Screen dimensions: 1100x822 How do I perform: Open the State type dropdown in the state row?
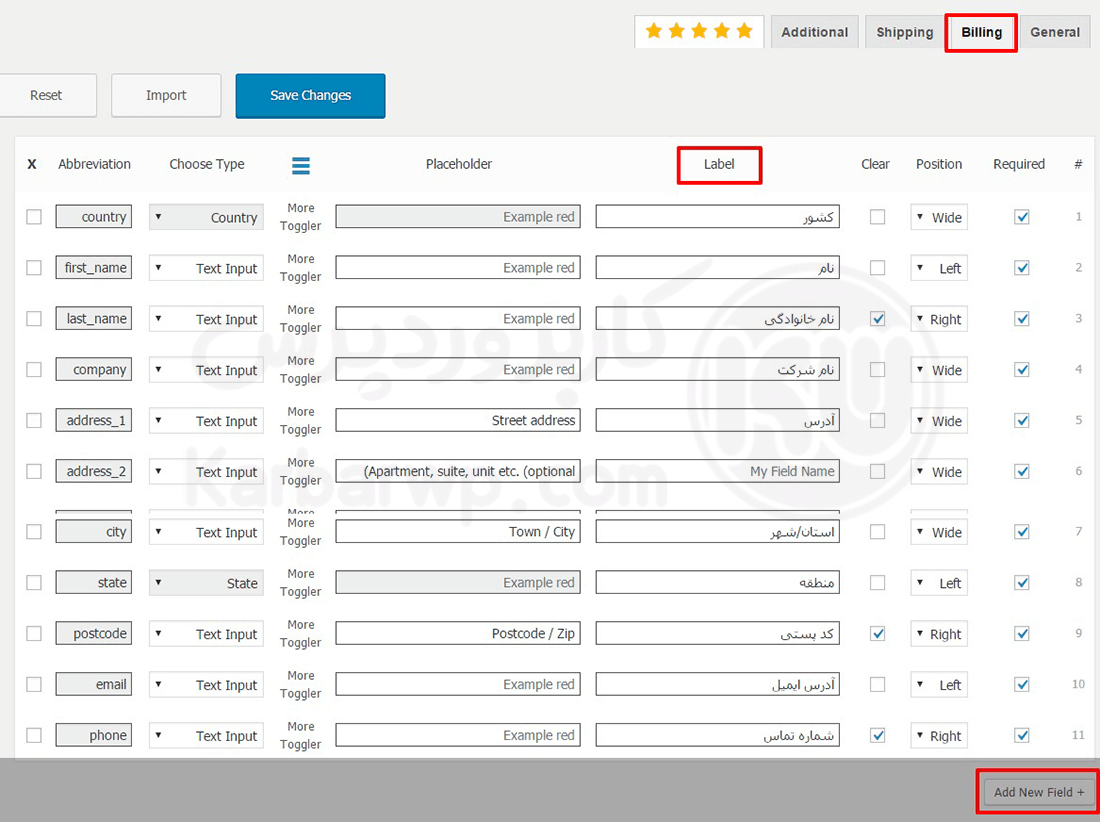coord(206,583)
